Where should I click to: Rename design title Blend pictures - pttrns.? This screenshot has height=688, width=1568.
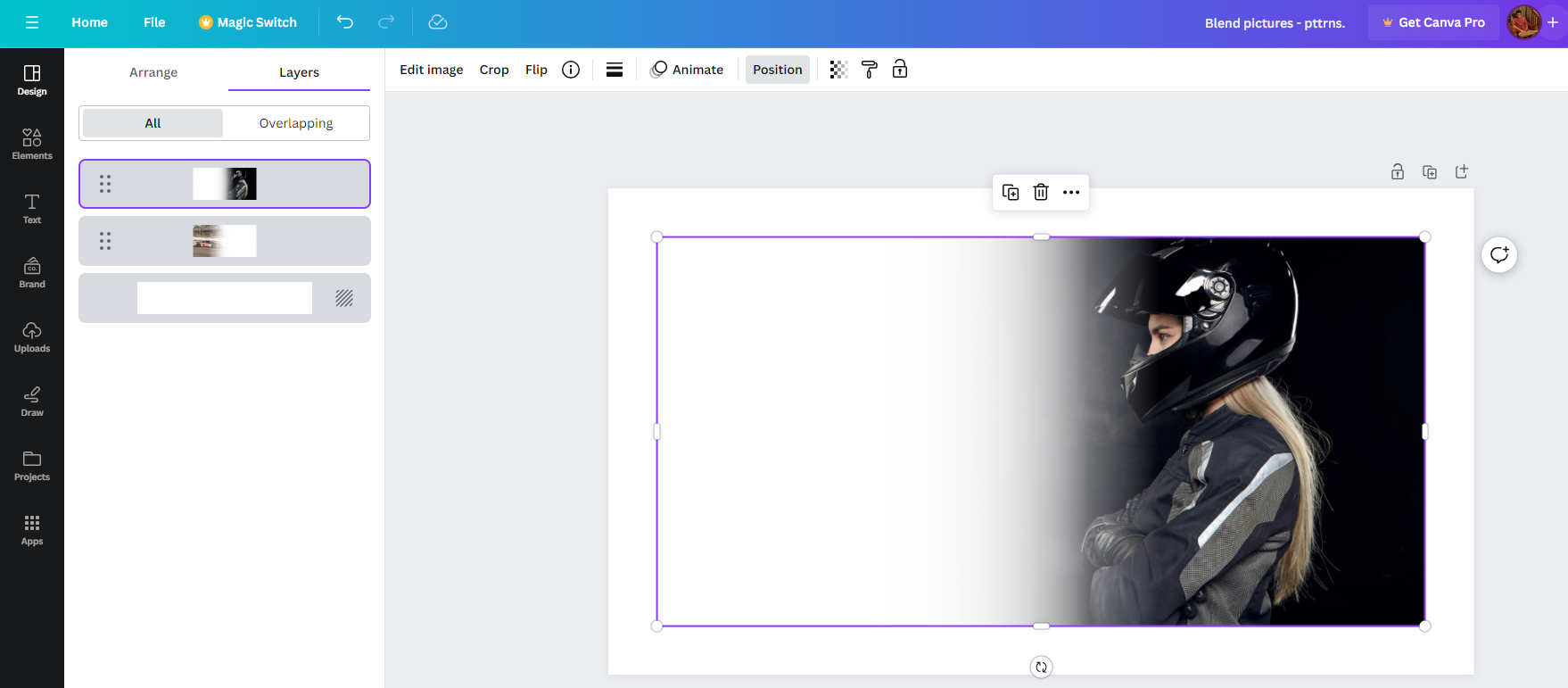coord(1275,23)
